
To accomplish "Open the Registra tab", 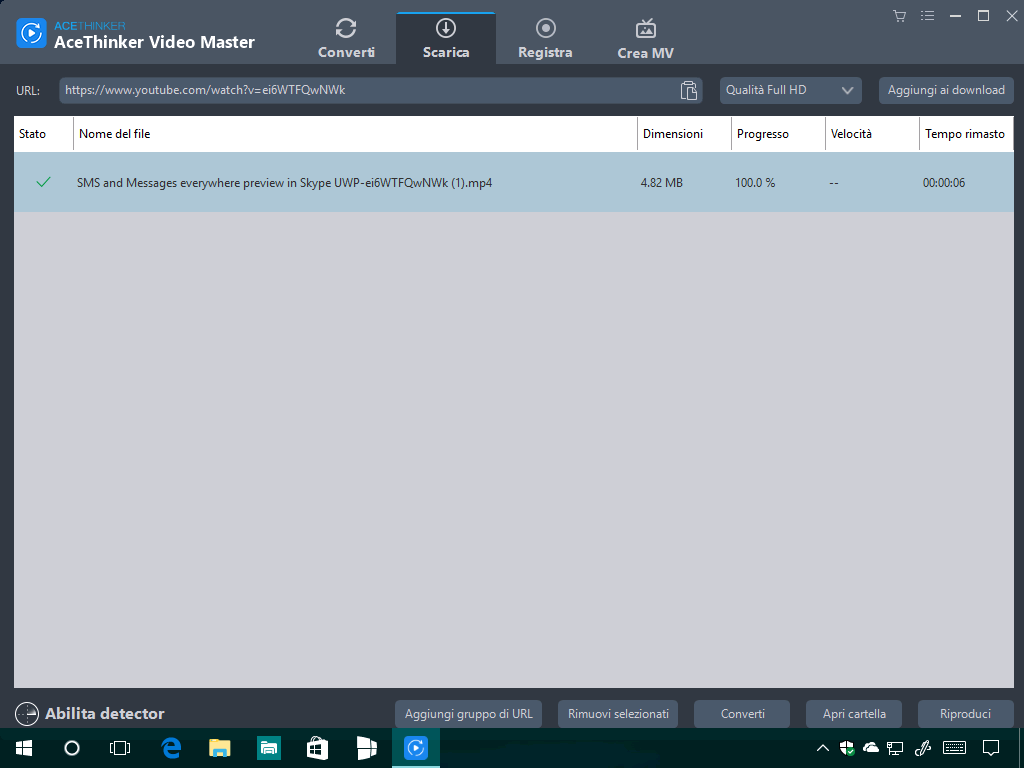I will (x=545, y=39).
